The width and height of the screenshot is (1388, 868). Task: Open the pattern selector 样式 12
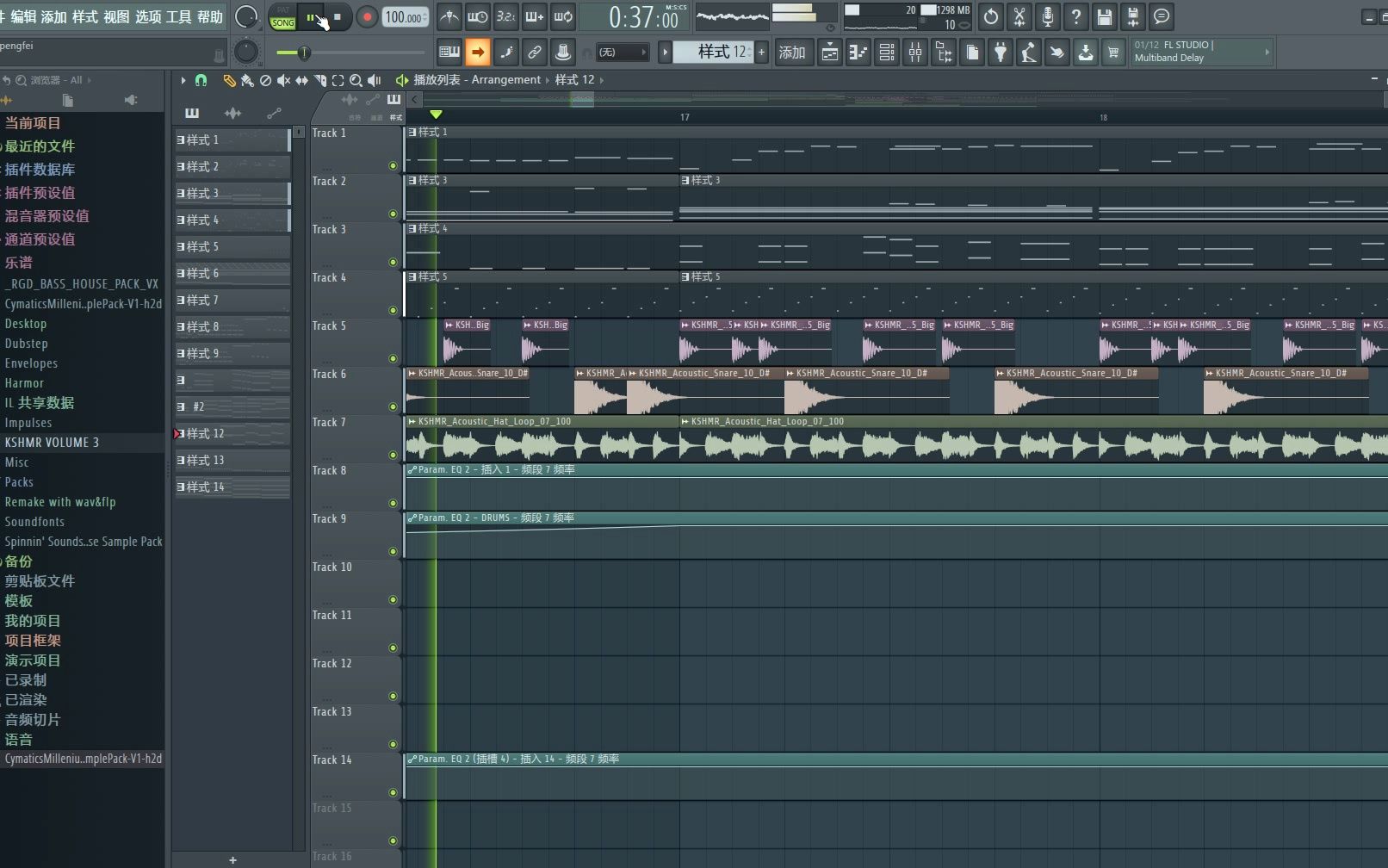tap(712, 53)
